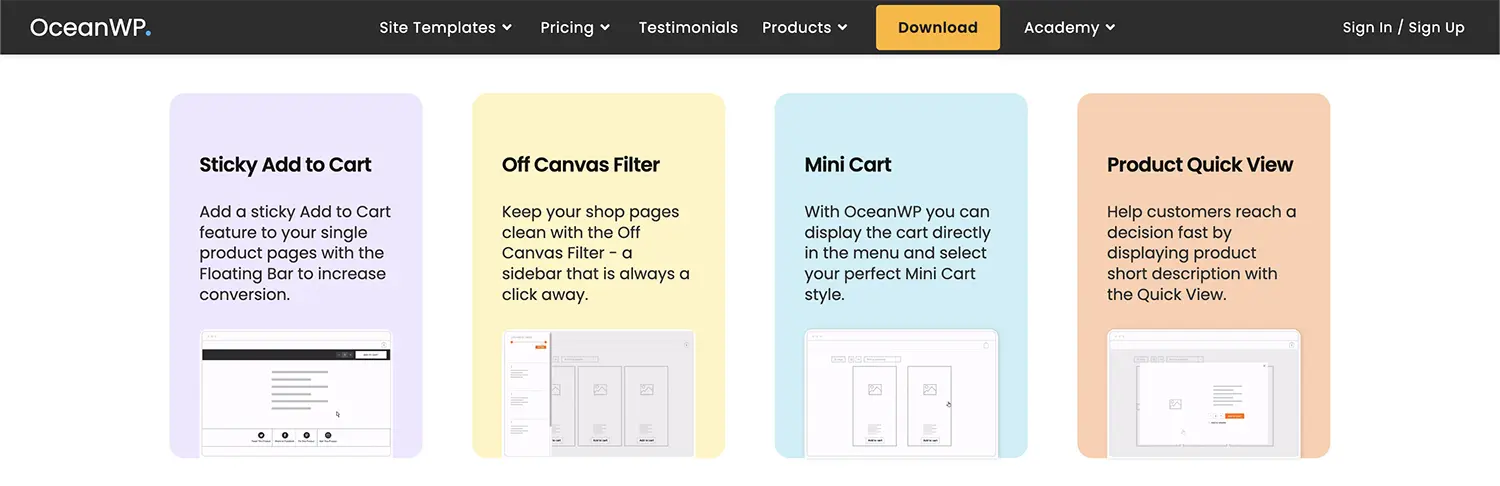Select the Off Canvas Filter heading
The image size is (1500, 486).
tap(581, 165)
